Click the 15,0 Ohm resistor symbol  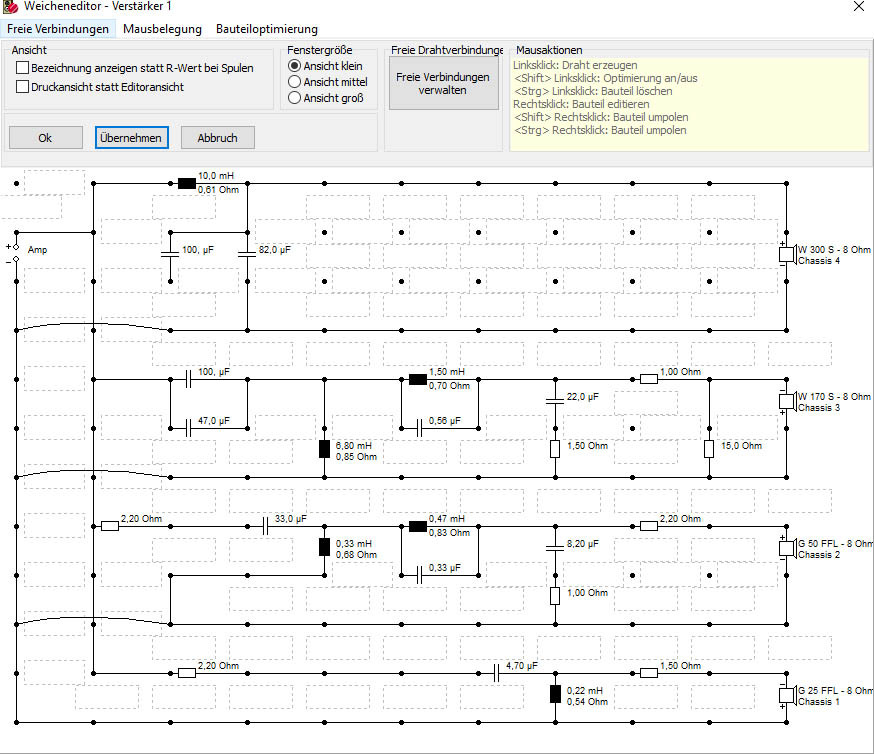tap(709, 449)
